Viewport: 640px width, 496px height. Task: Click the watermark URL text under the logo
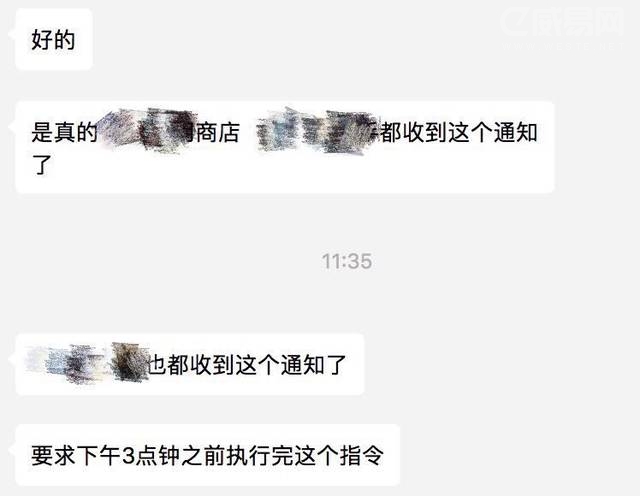(563, 46)
